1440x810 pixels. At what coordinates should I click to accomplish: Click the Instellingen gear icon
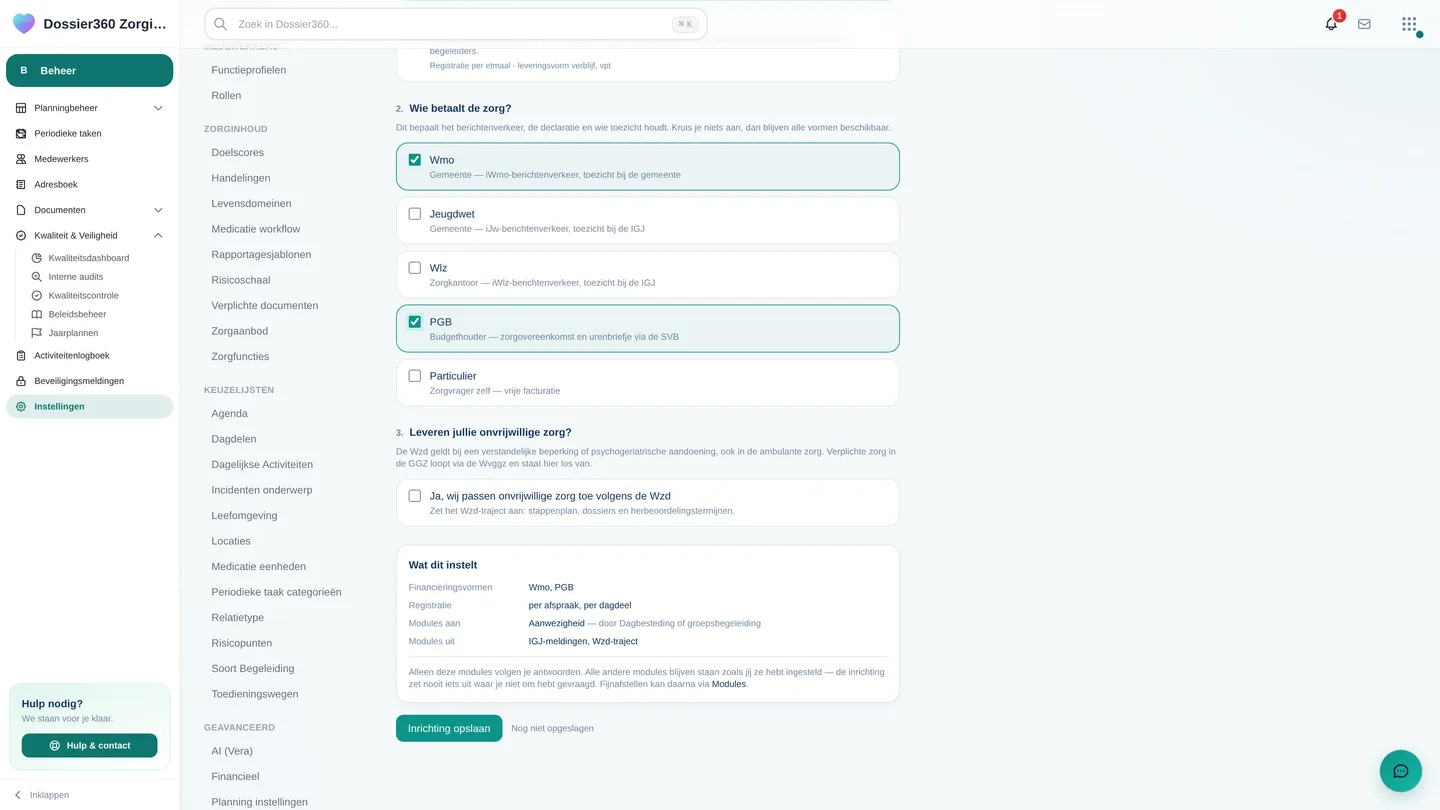click(21, 407)
